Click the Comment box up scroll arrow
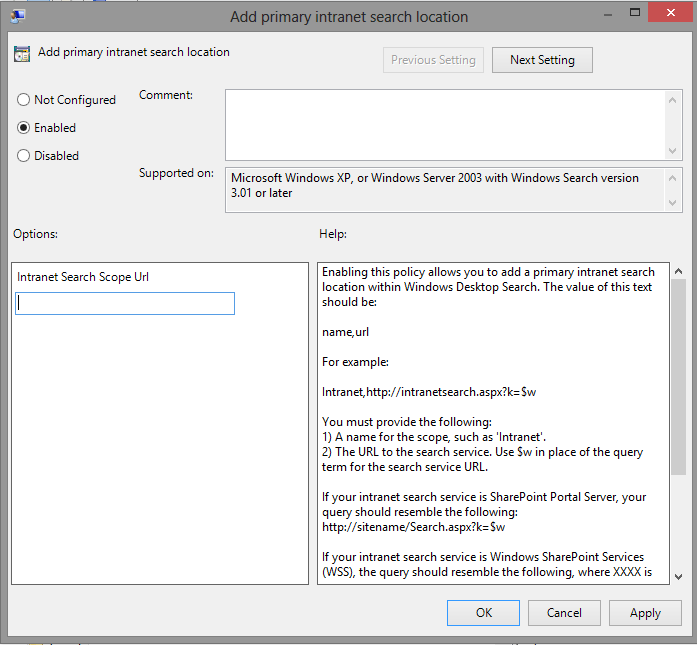This screenshot has height=645, width=697. point(673,100)
